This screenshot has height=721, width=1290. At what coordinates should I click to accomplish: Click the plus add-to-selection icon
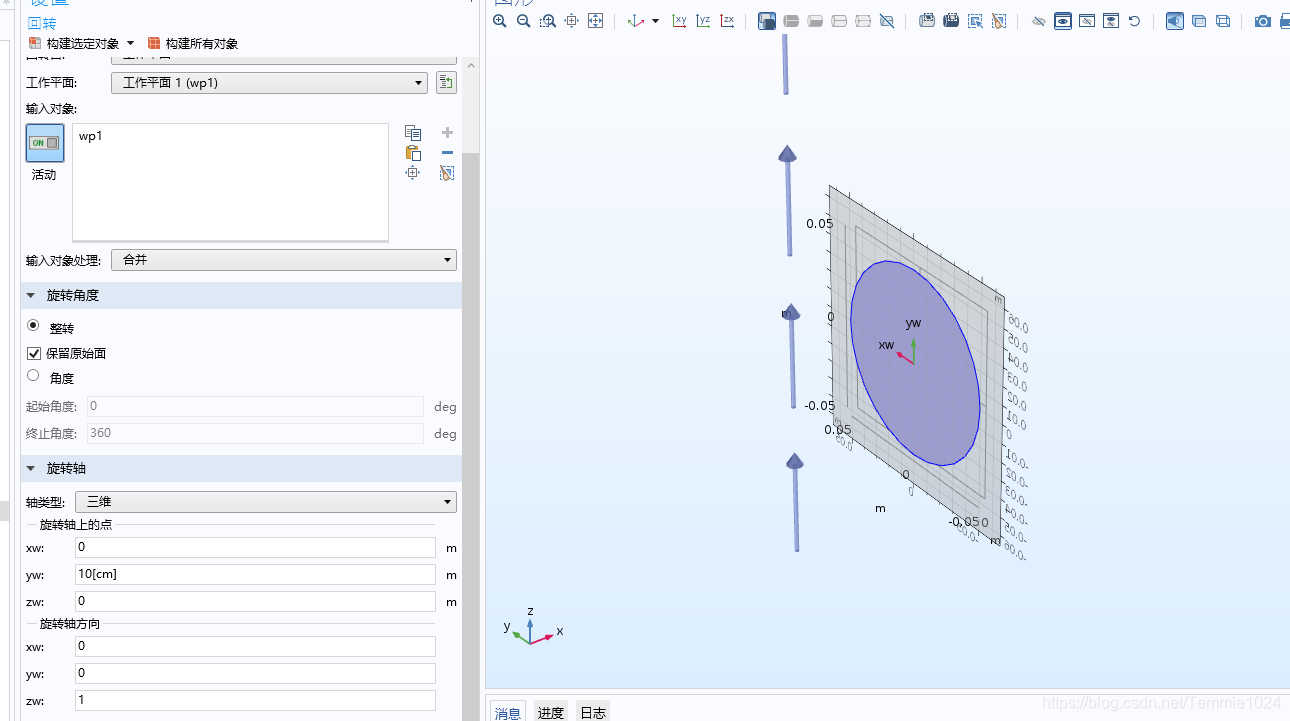click(x=447, y=133)
